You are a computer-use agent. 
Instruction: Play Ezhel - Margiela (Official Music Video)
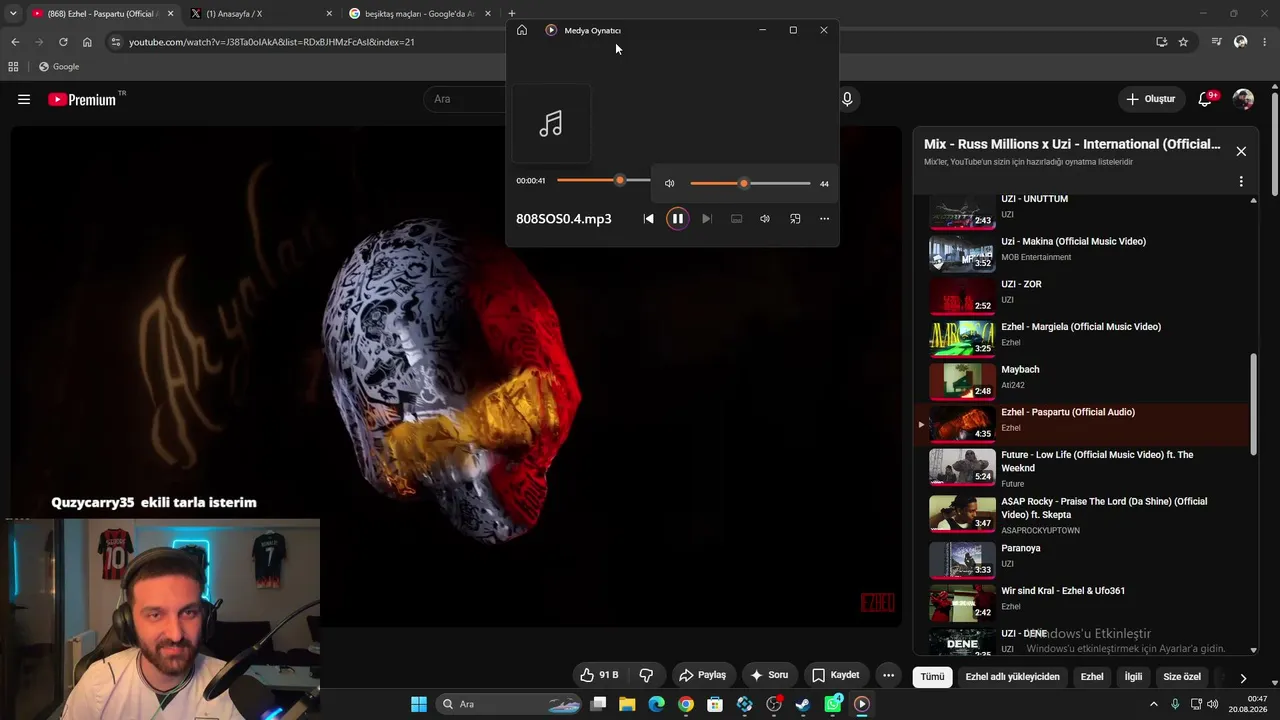pyautogui.click(x=1084, y=338)
